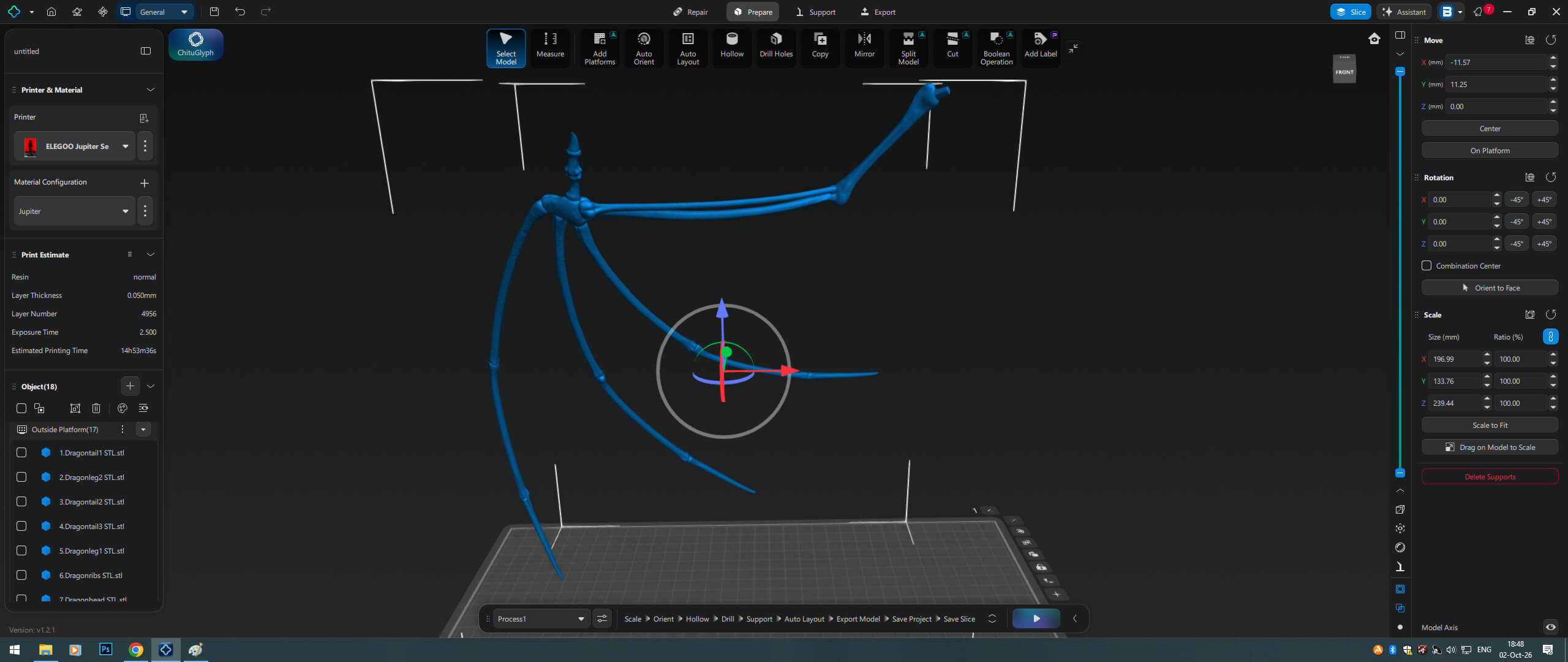This screenshot has height=662, width=1568.
Task: Open the ELEGOO Jupiter Se printer dropdown
Action: 75,146
